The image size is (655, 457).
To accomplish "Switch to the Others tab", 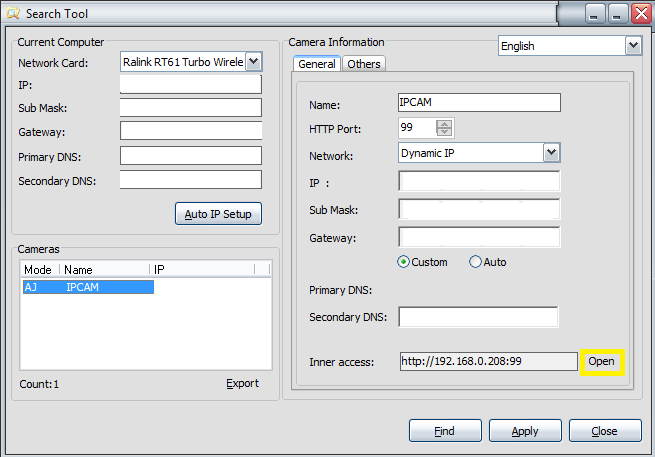I will click(x=364, y=64).
